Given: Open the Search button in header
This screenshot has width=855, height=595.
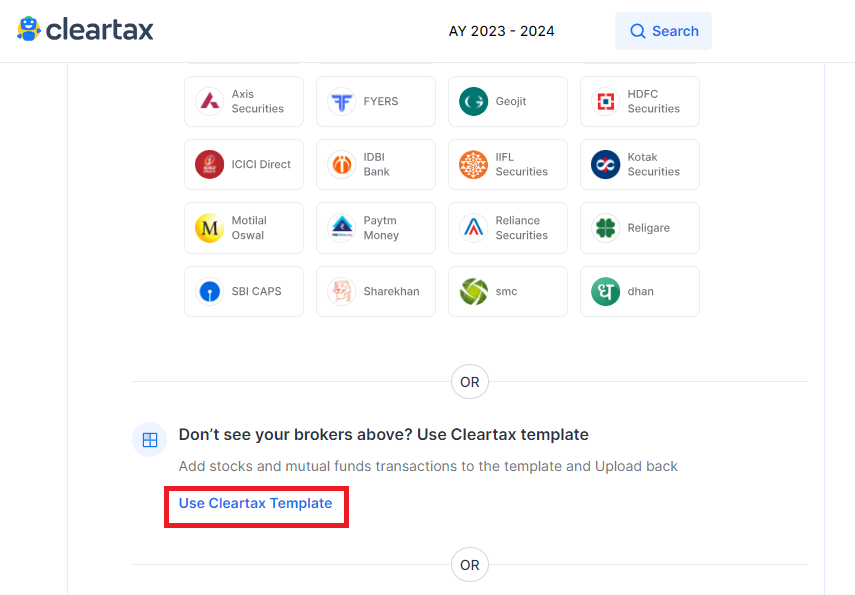Looking at the screenshot, I should (x=663, y=31).
